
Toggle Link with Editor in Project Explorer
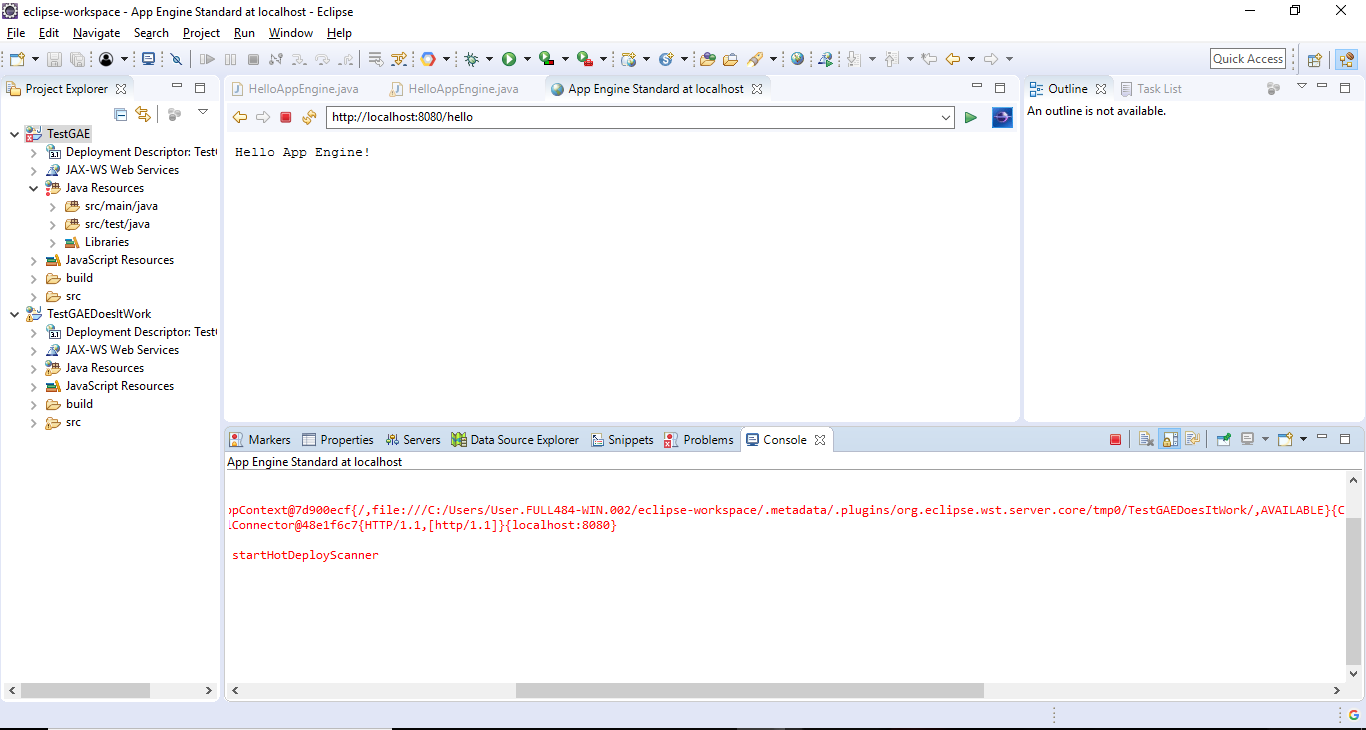(143, 114)
